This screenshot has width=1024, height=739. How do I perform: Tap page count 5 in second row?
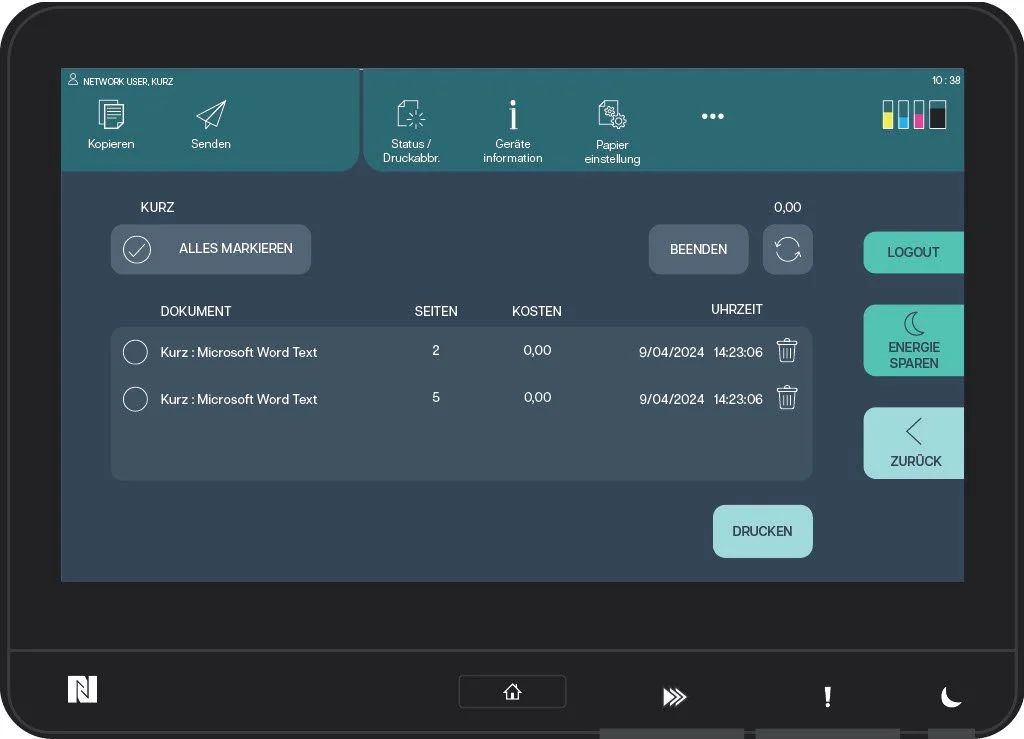click(x=436, y=398)
